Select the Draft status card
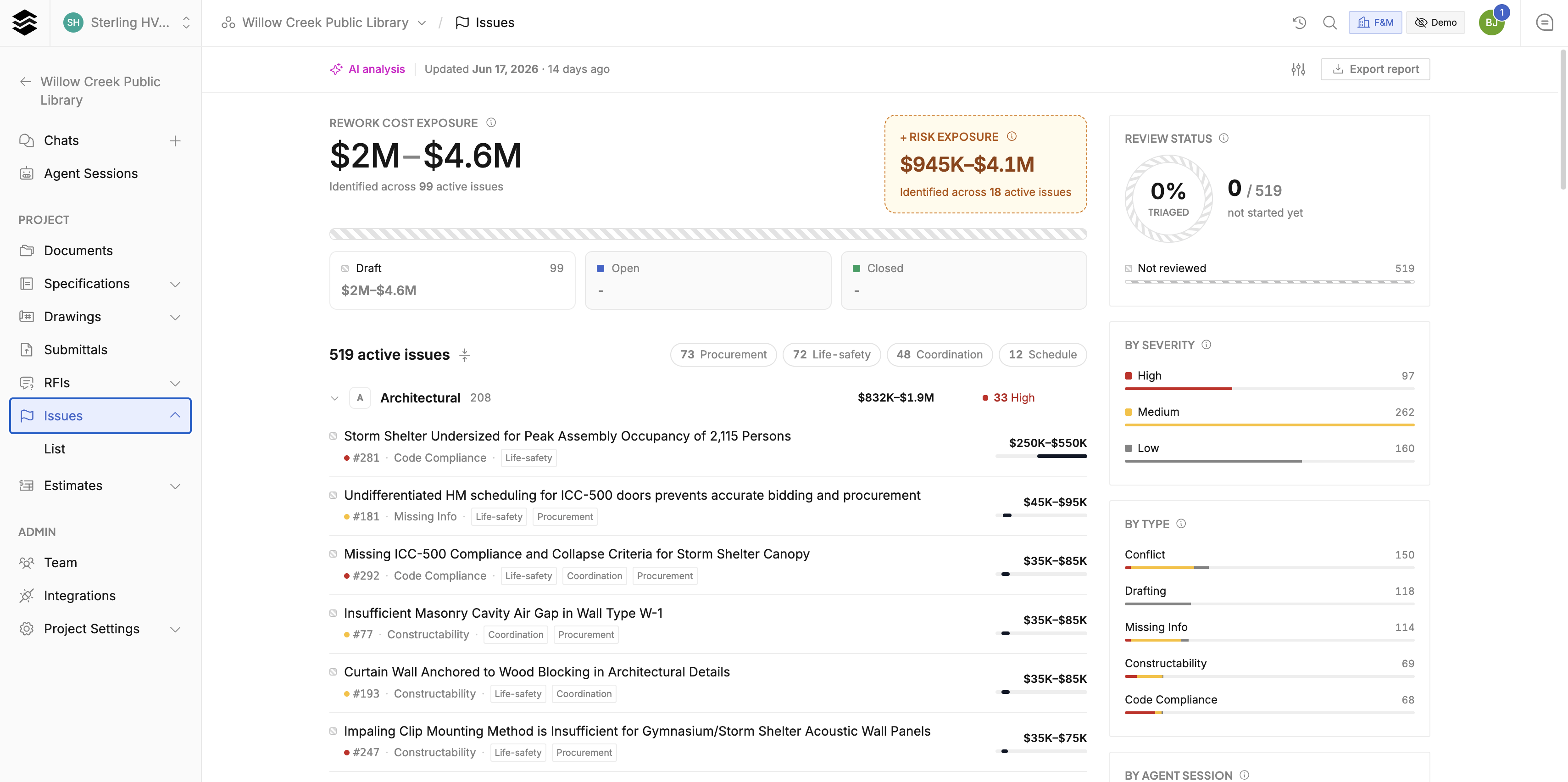Viewport: 1568px width, 782px height. point(452,280)
